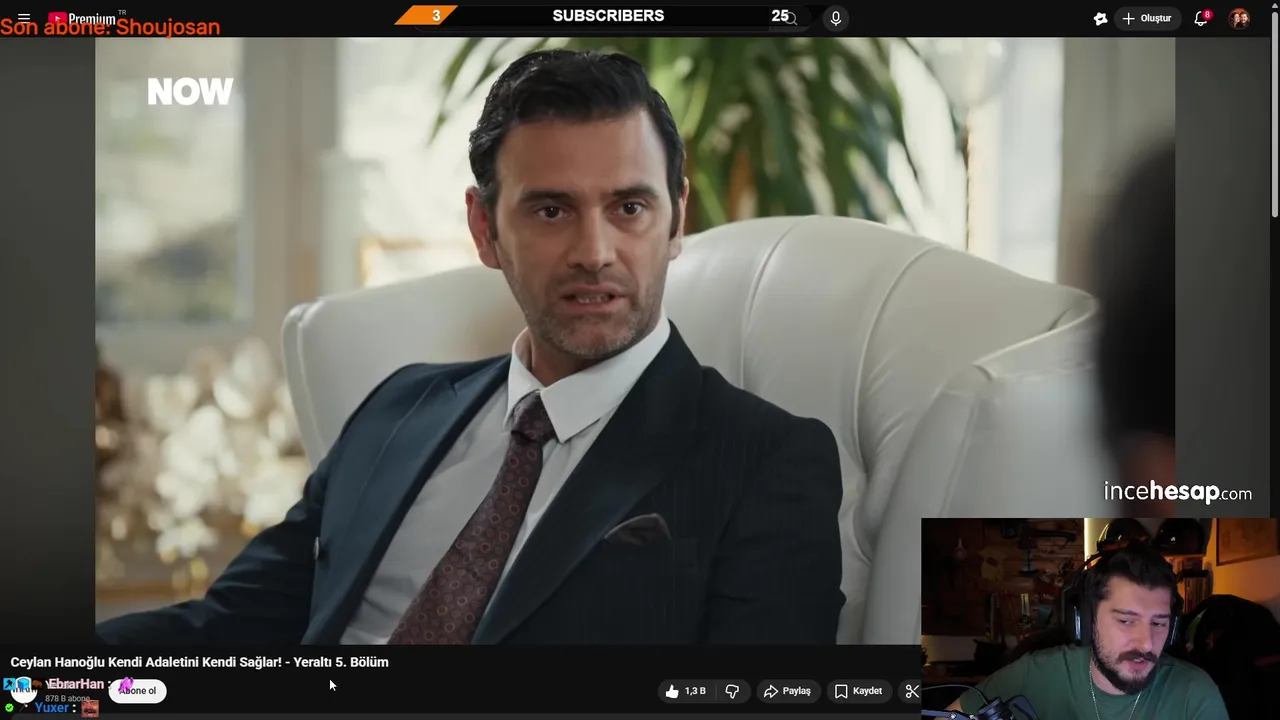Start voice search with microphone icon

coord(836,18)
